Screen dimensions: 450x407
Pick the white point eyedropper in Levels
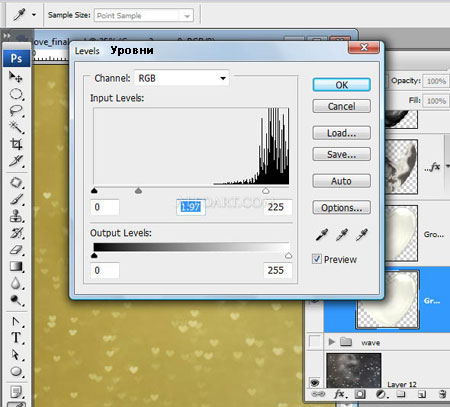362,235
